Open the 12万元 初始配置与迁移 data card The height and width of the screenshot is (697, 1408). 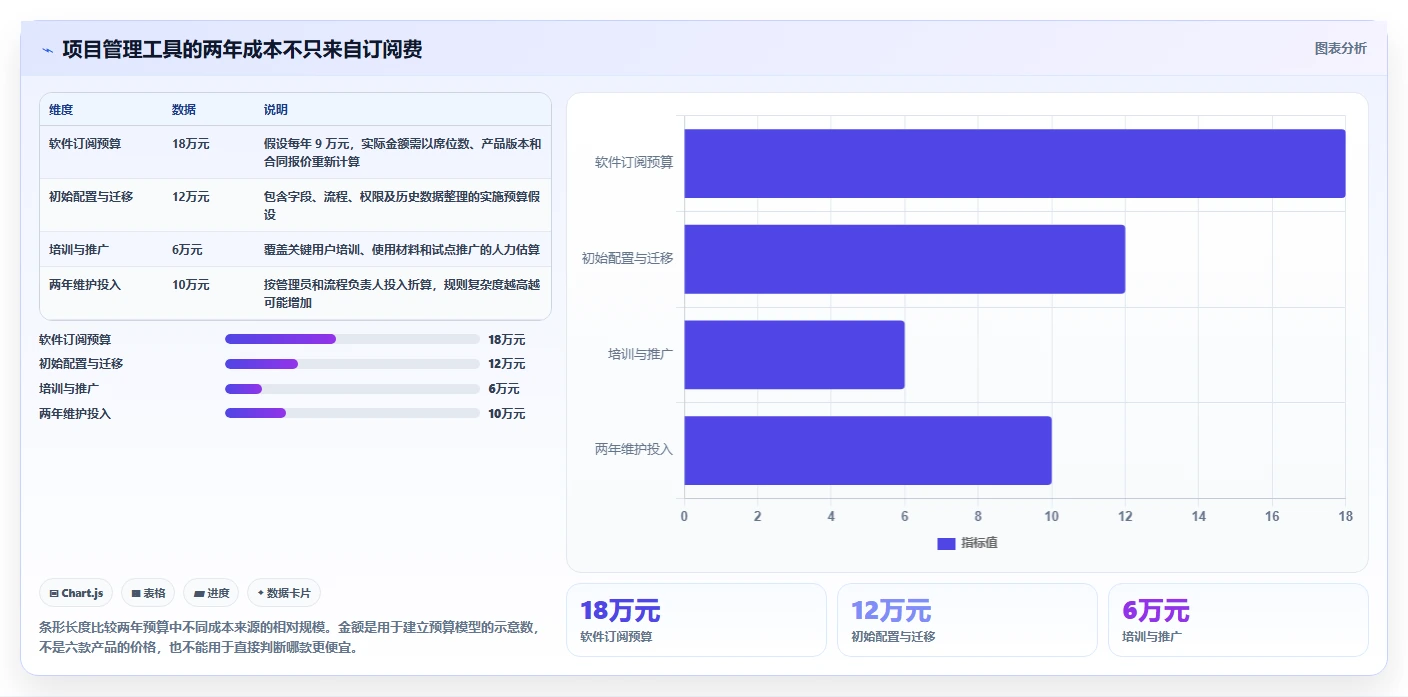click(967, 620)
